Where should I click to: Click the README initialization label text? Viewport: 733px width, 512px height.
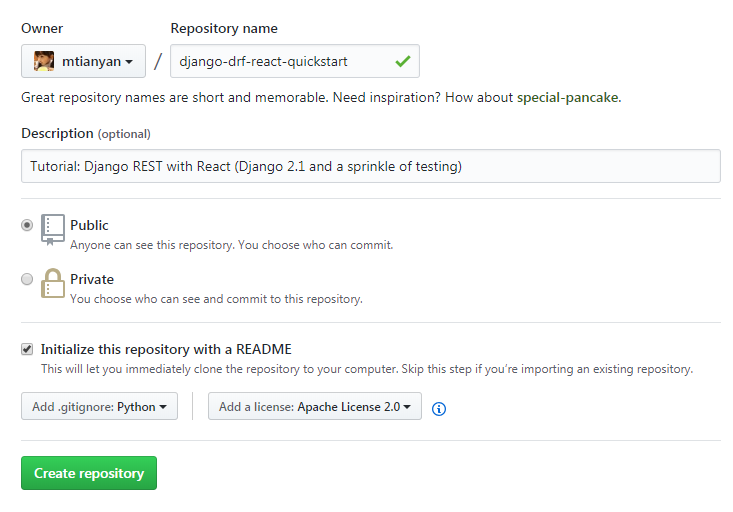point(166,349)
